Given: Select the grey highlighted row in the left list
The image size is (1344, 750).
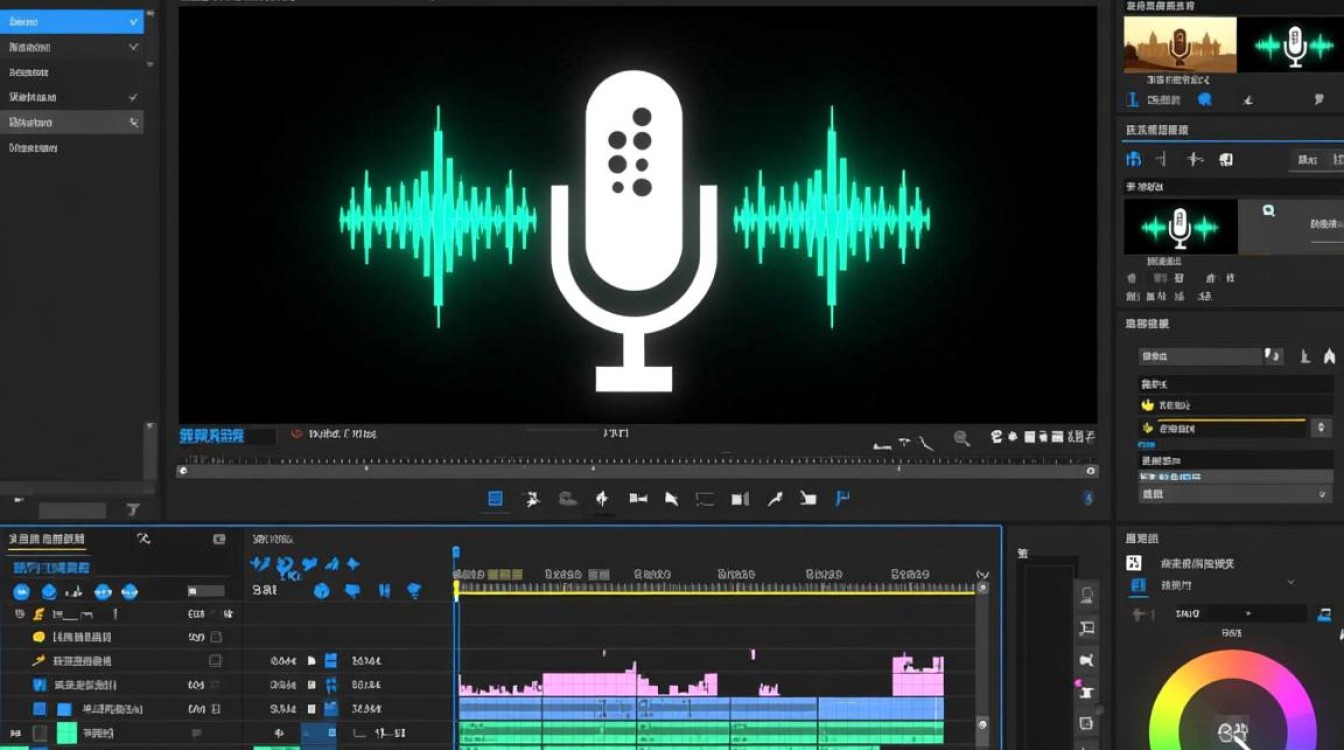Looking at the screenshot, I should [x=72, y=122].
